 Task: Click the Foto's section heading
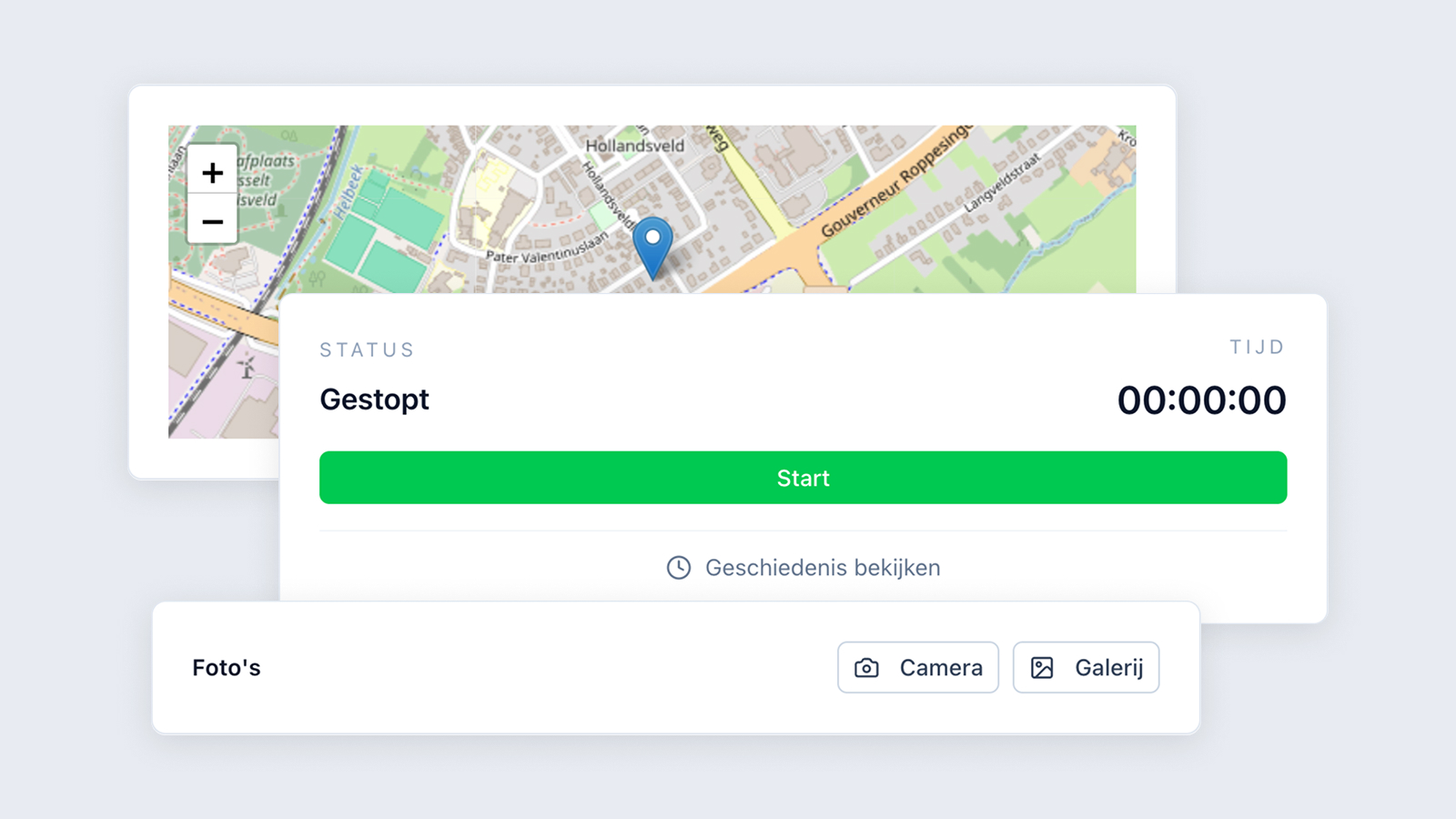pyautogui.click(x=227, y=668)
